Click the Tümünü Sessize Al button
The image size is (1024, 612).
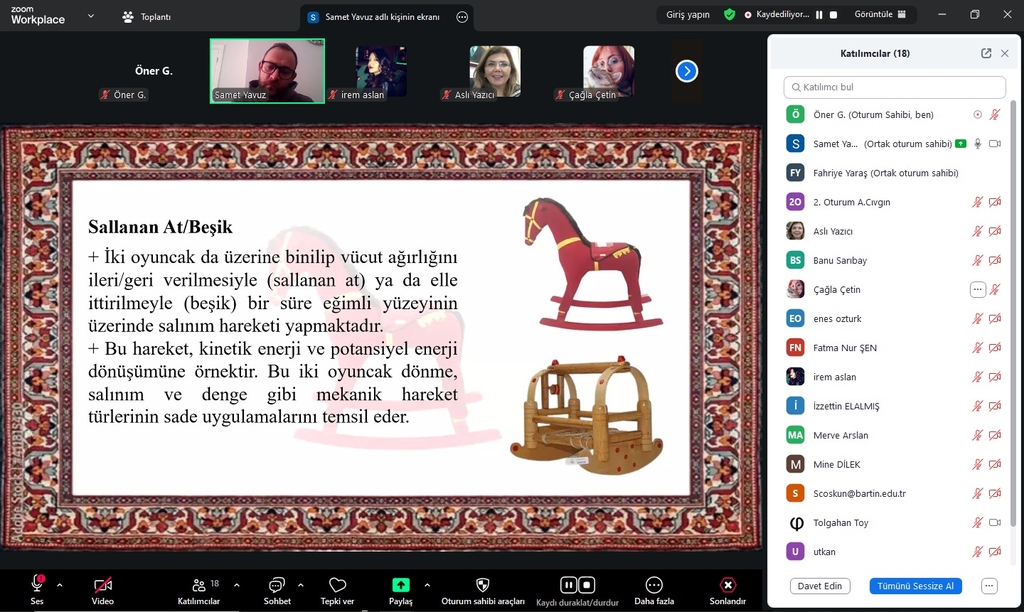(x=915, y=586)
